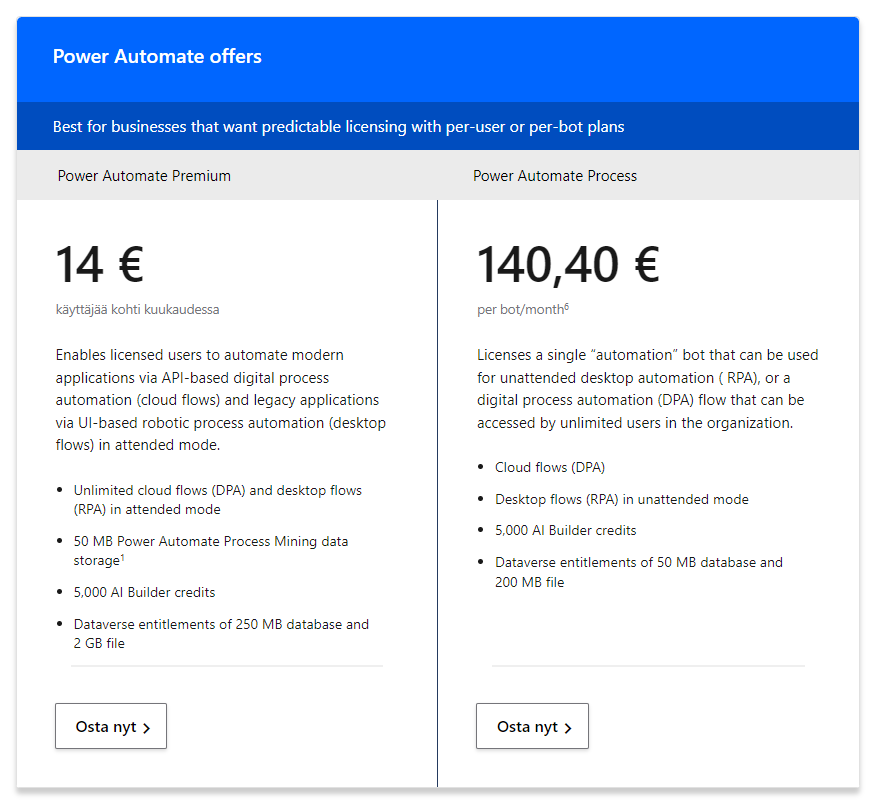Select the Power Automate Process column header
Viewport: 893px width, 802px height.
point(555,176)
